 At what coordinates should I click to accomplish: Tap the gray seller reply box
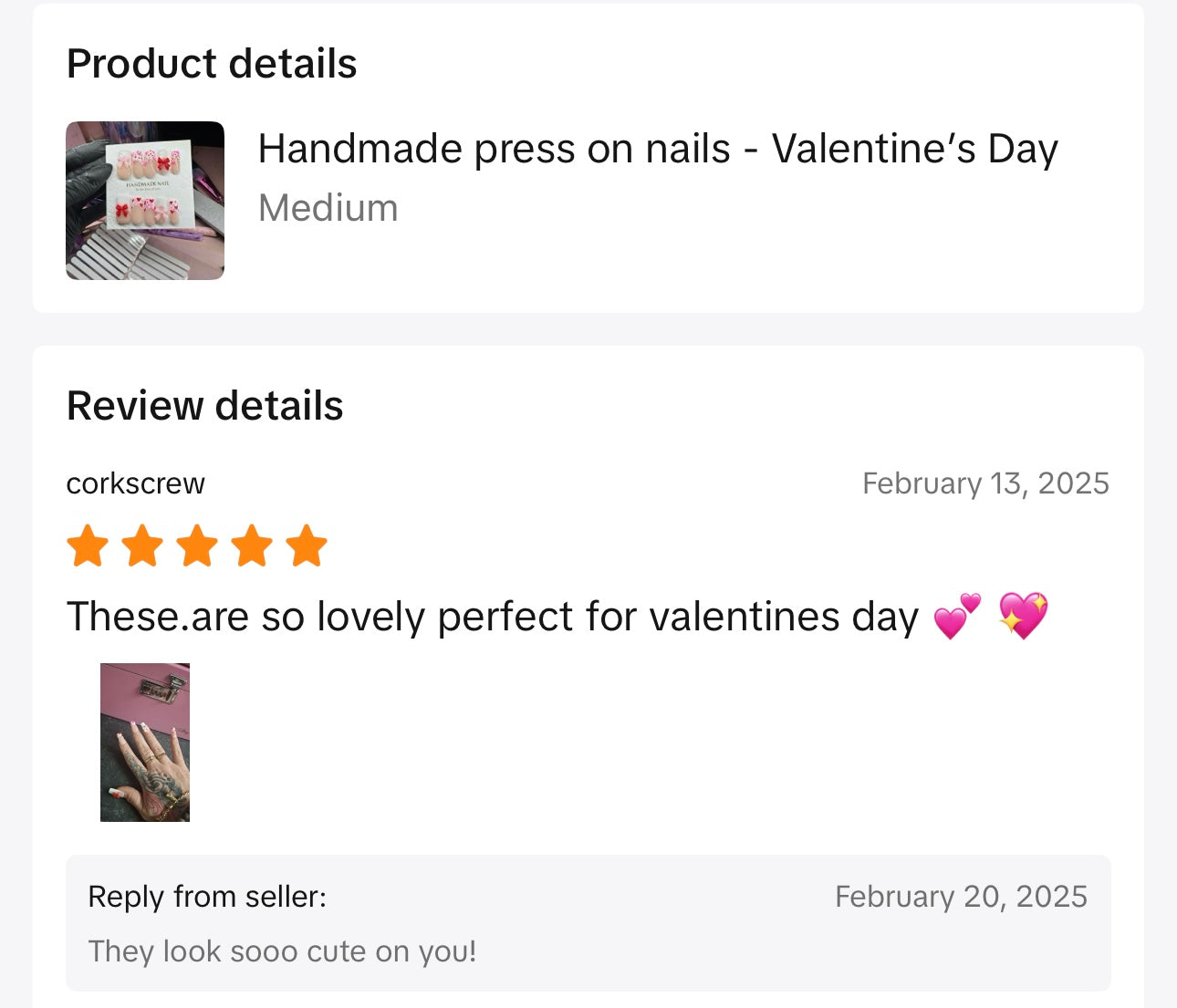[x=639, y=923]
